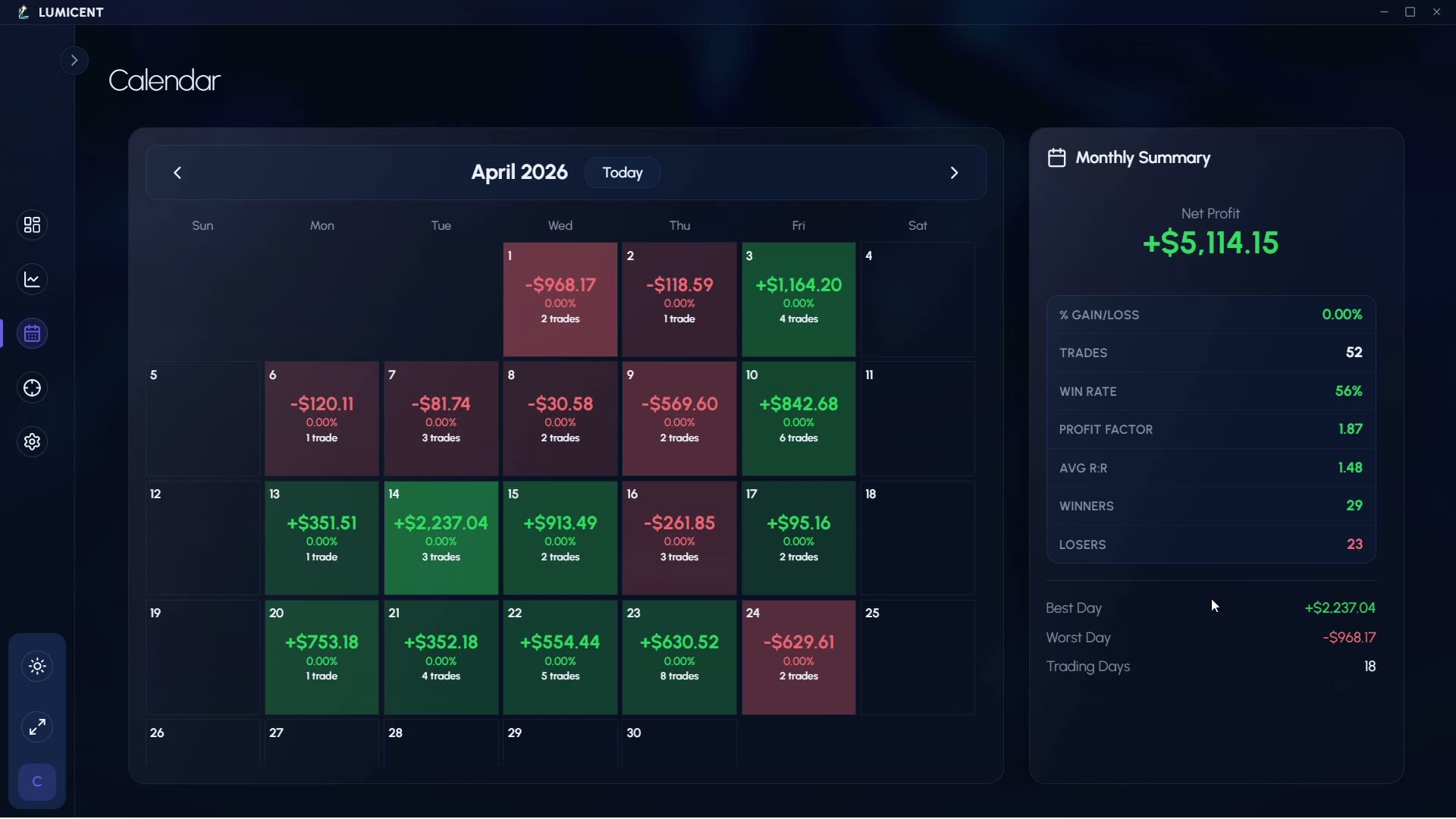Expand the sidebar with chevron arrow
The width and height of the screenshot is (1456, 819).
74,61
